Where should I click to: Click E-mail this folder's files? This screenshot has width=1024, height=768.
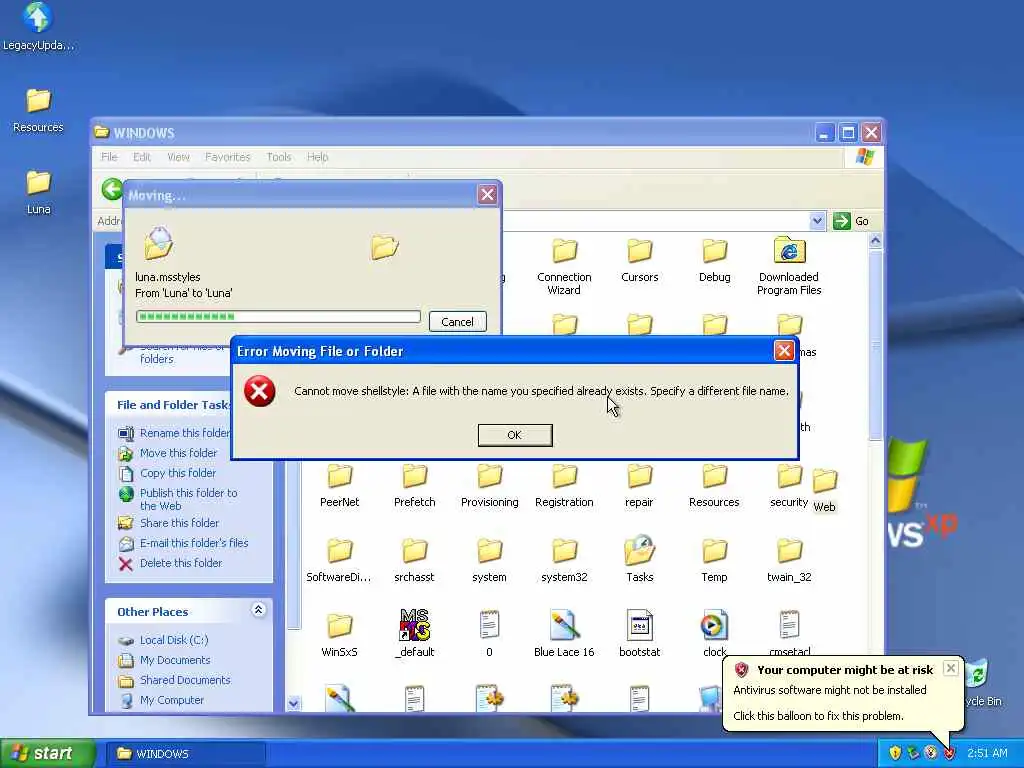(184, 543)
